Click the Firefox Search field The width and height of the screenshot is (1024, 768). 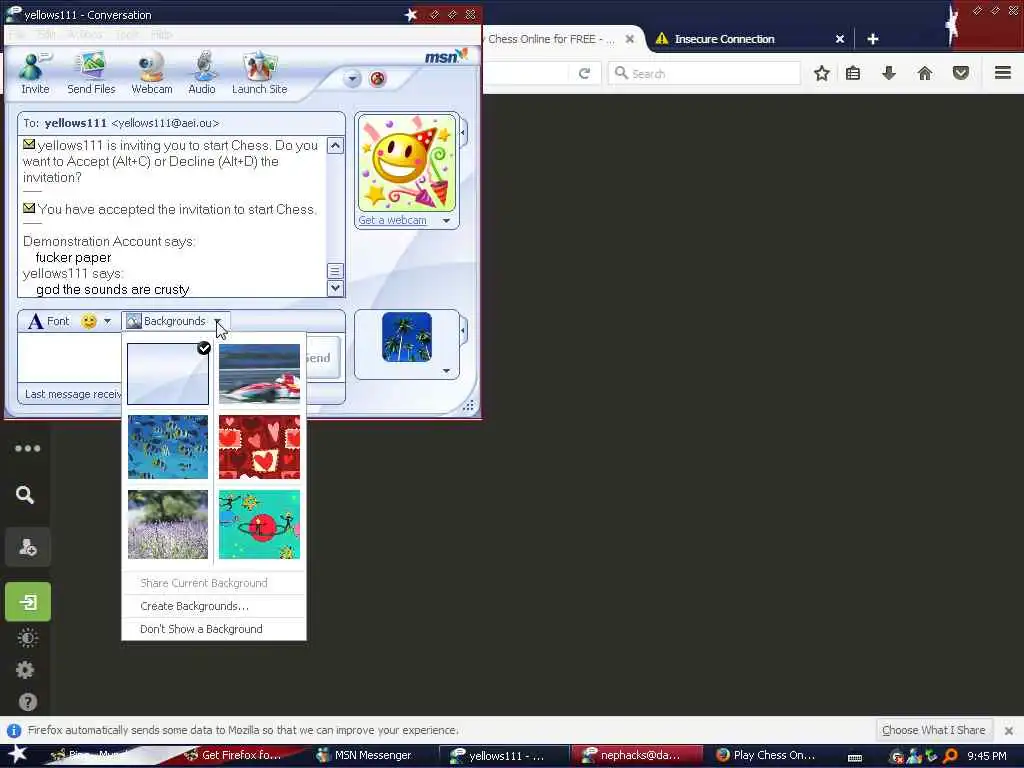(704, 73)
